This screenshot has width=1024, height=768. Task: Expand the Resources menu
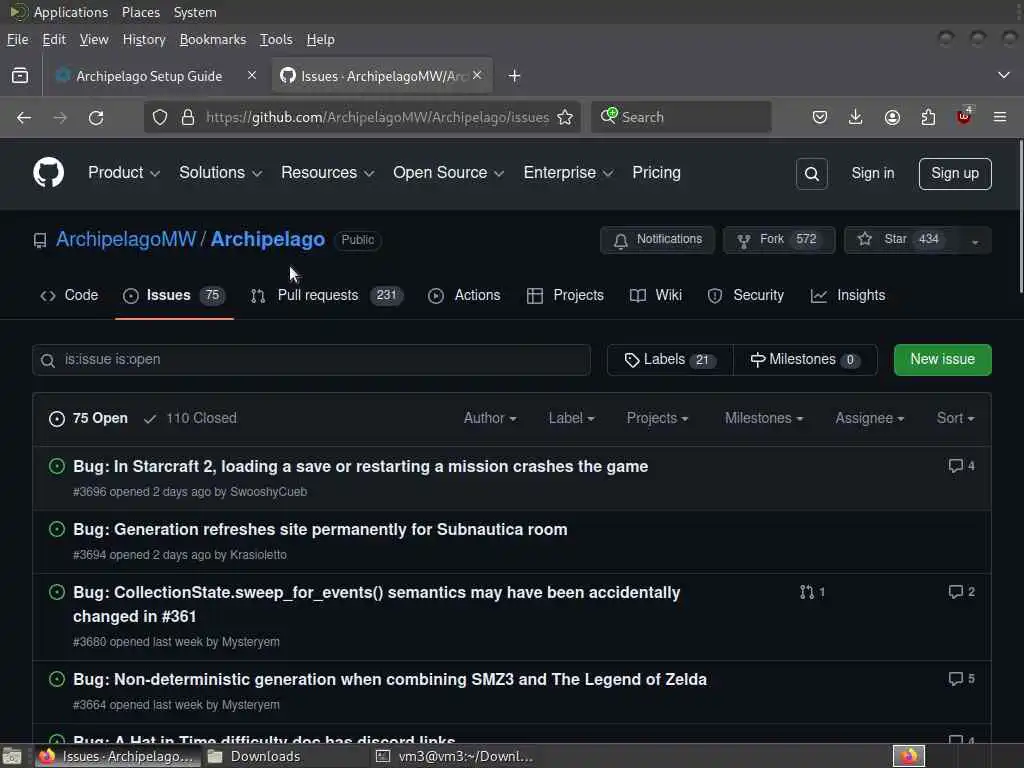tap(327, 173)
